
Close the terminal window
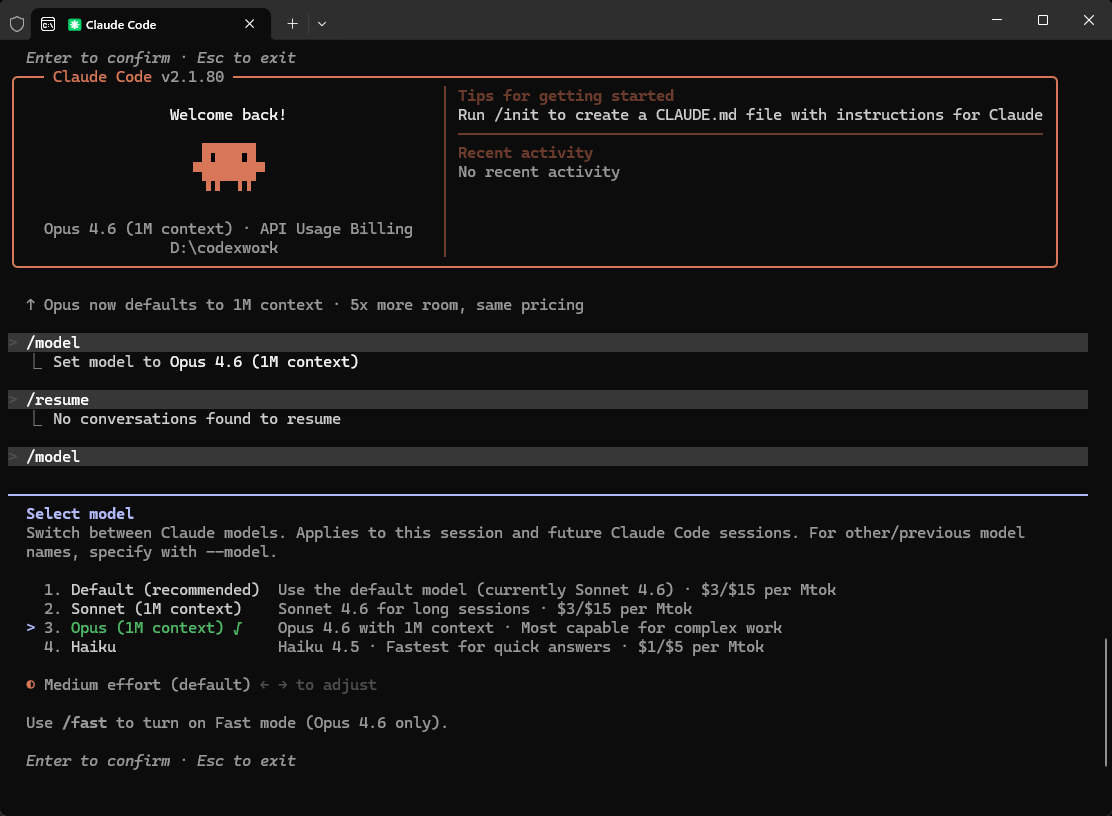1089,20
